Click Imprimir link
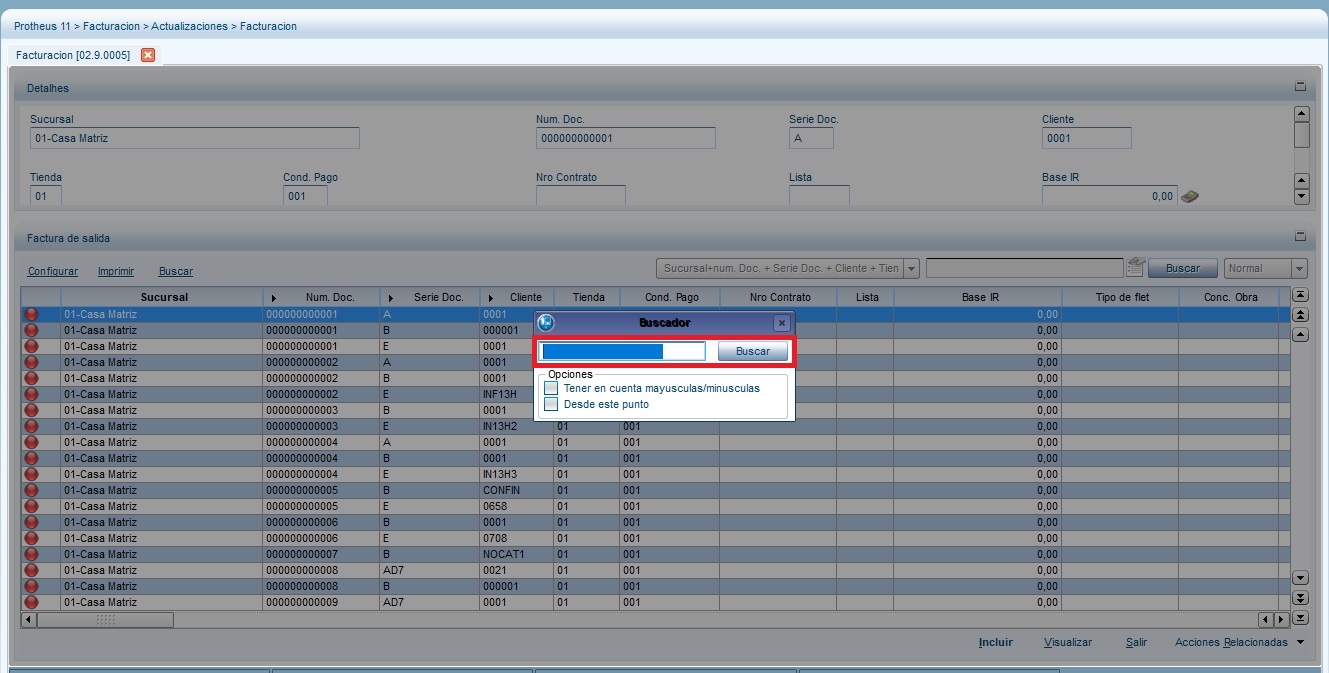Viewport: 1329px width, 673px height. (116, 271)
